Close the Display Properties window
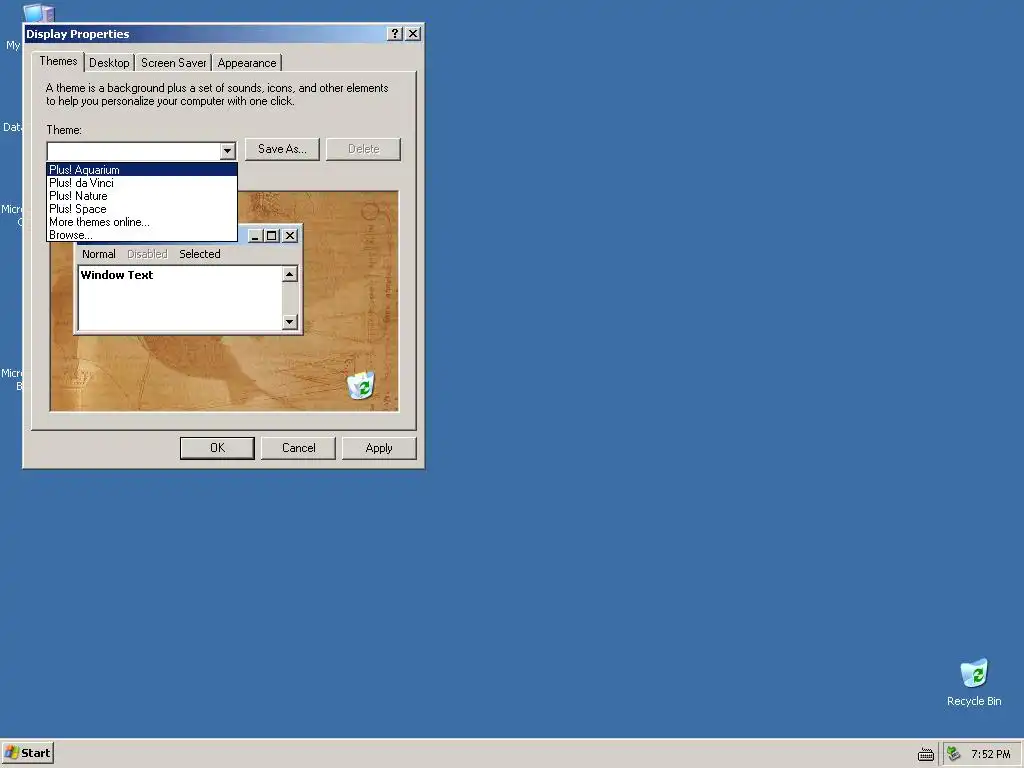This screenshot has width=1024, height=768. click(413, 34)
